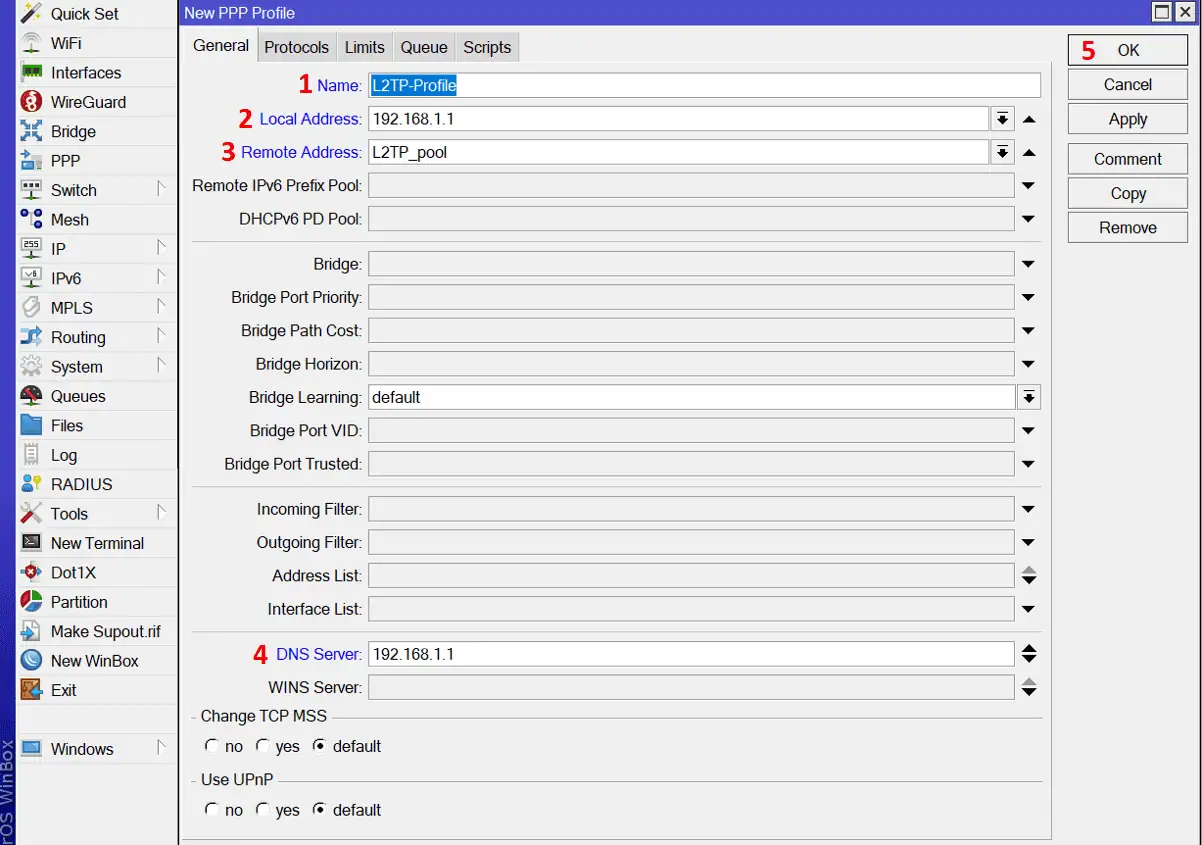
Task: Select 'yes' for Use UPnP
Action: tap(262, 810)
